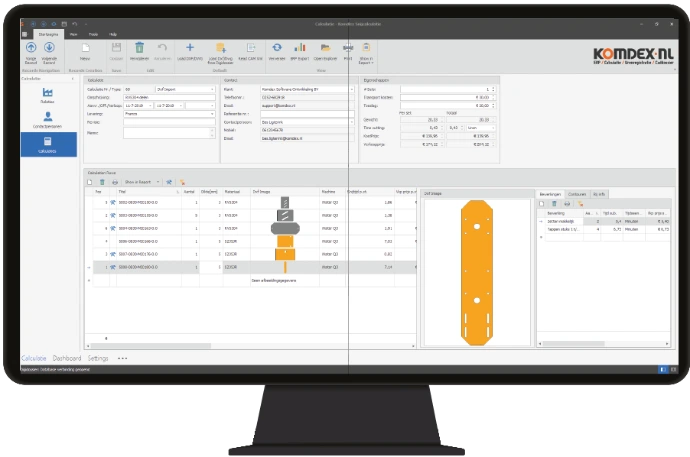The width and height of the screenshot is (690, 457).
Task: Click the trash icon in Bewerkingen toolbar
Action: tap(554, 204)
